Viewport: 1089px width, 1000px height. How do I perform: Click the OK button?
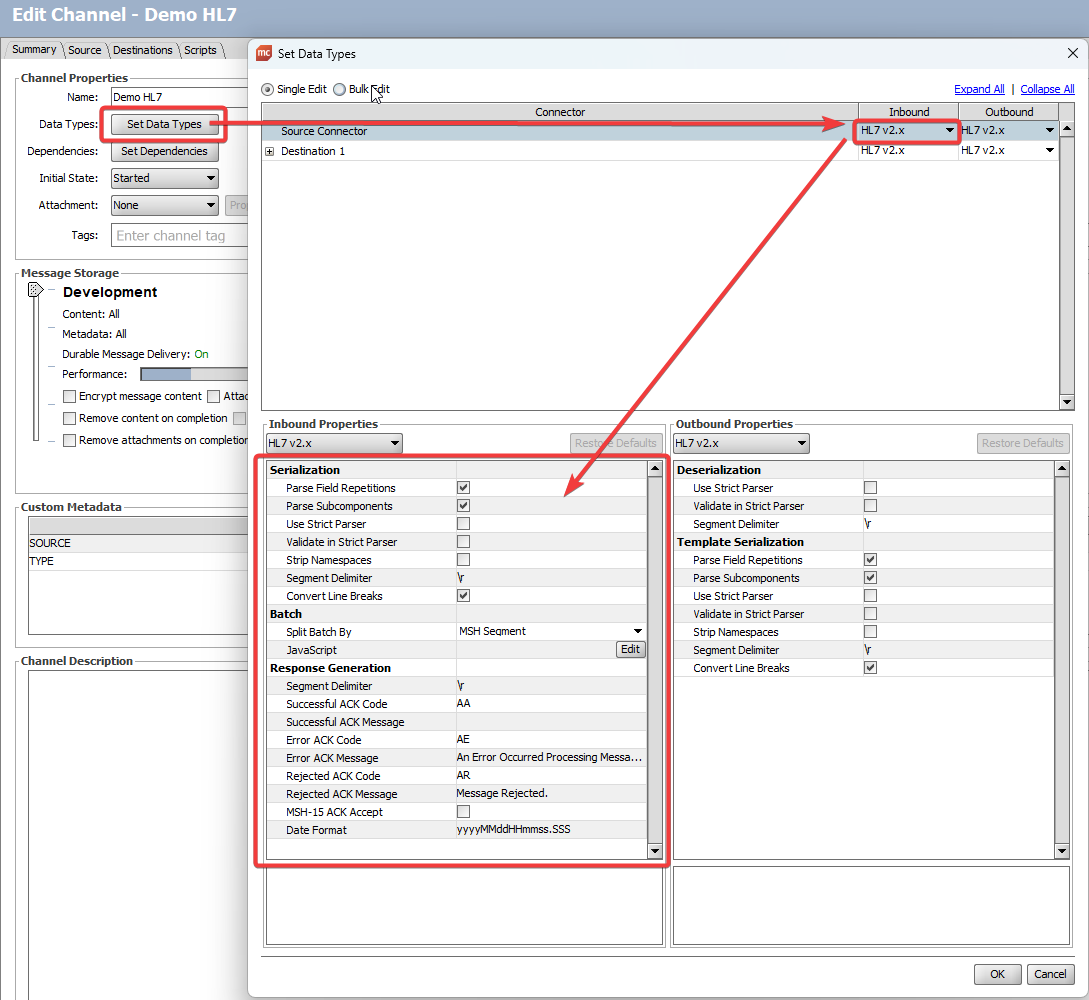[x=997, y=974]
